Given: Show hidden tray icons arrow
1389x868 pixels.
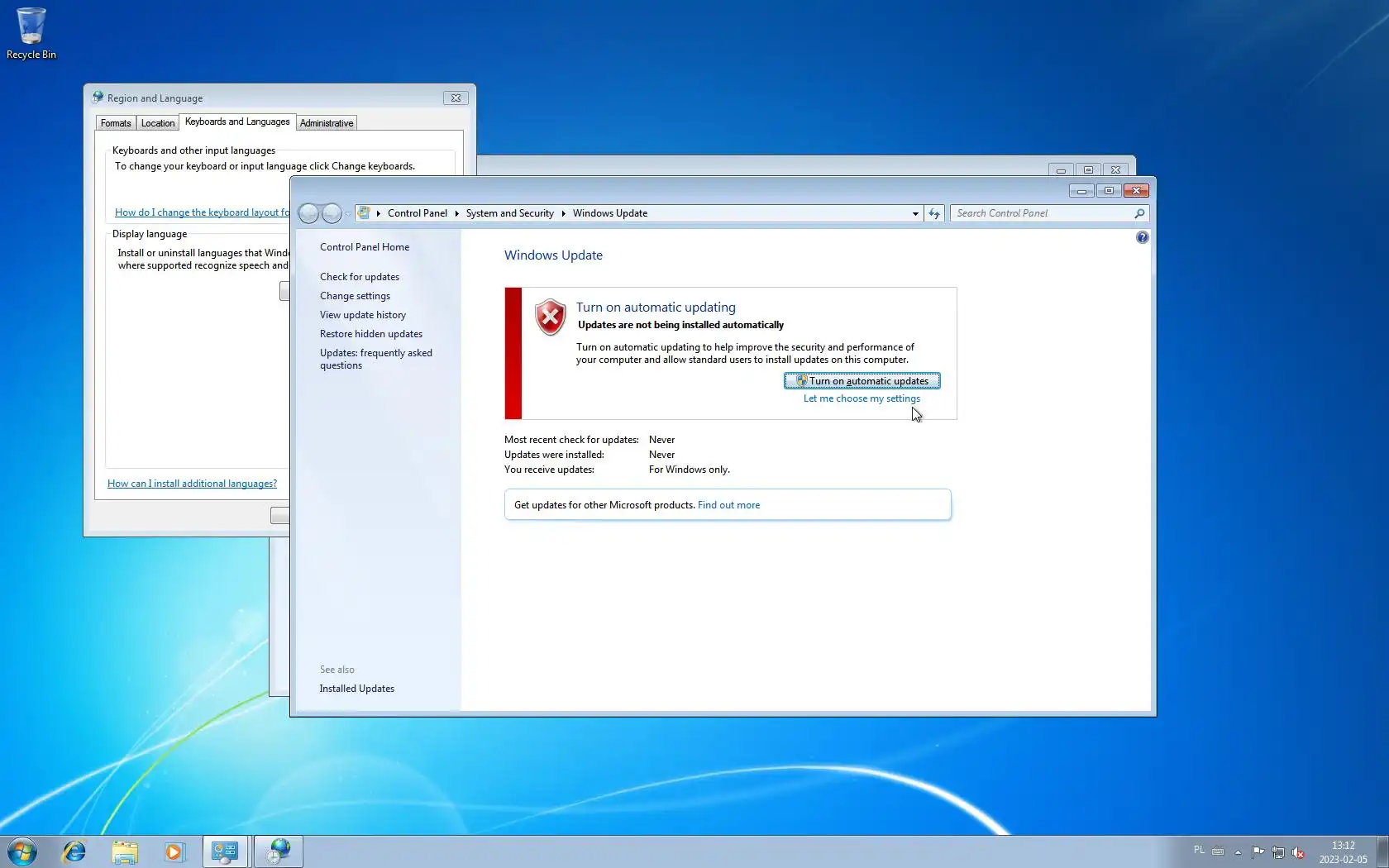Looking at the screenshot, I should [x=1238, y=851].
